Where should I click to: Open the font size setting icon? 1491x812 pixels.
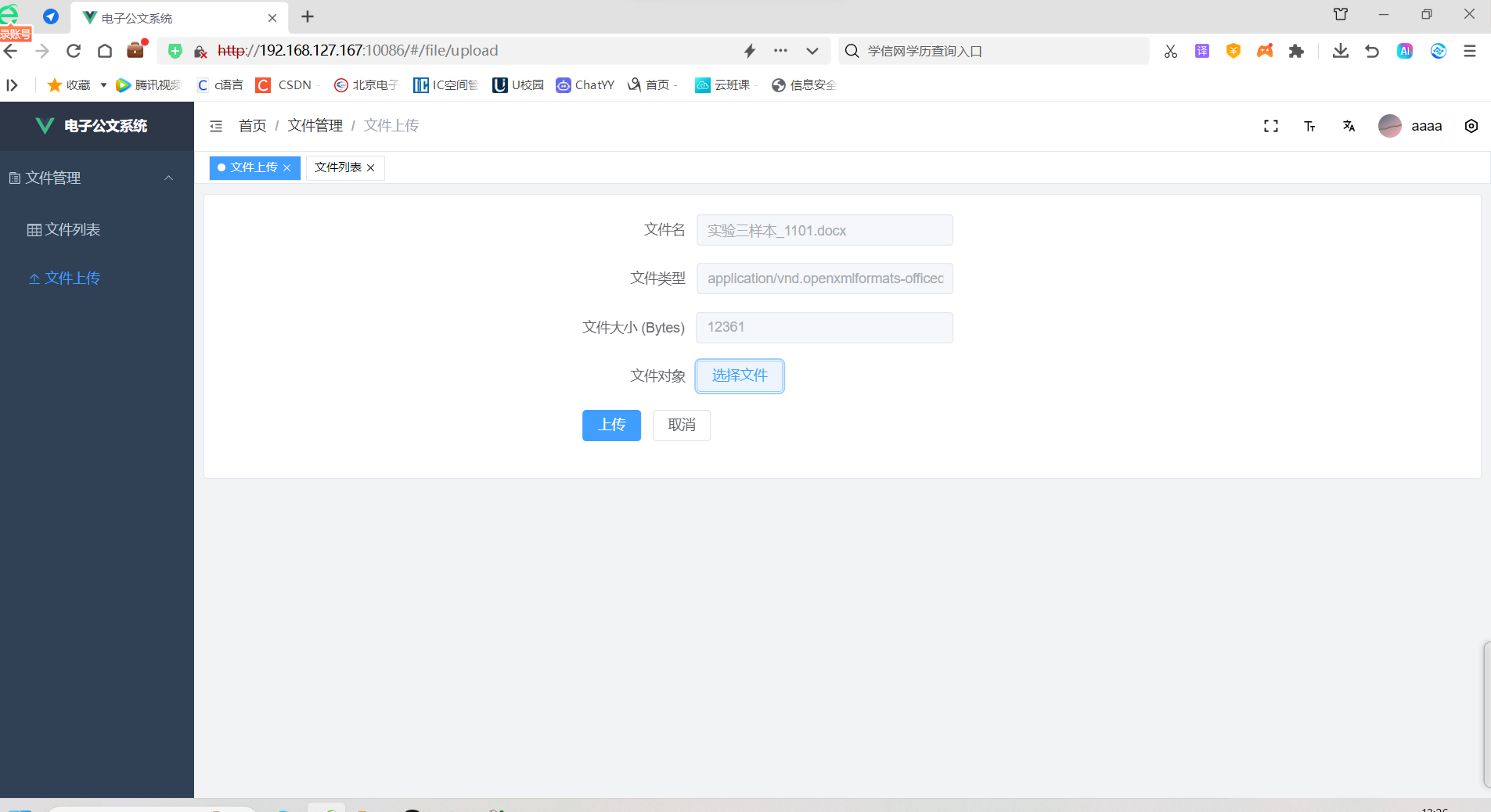tap(1309, 126)
